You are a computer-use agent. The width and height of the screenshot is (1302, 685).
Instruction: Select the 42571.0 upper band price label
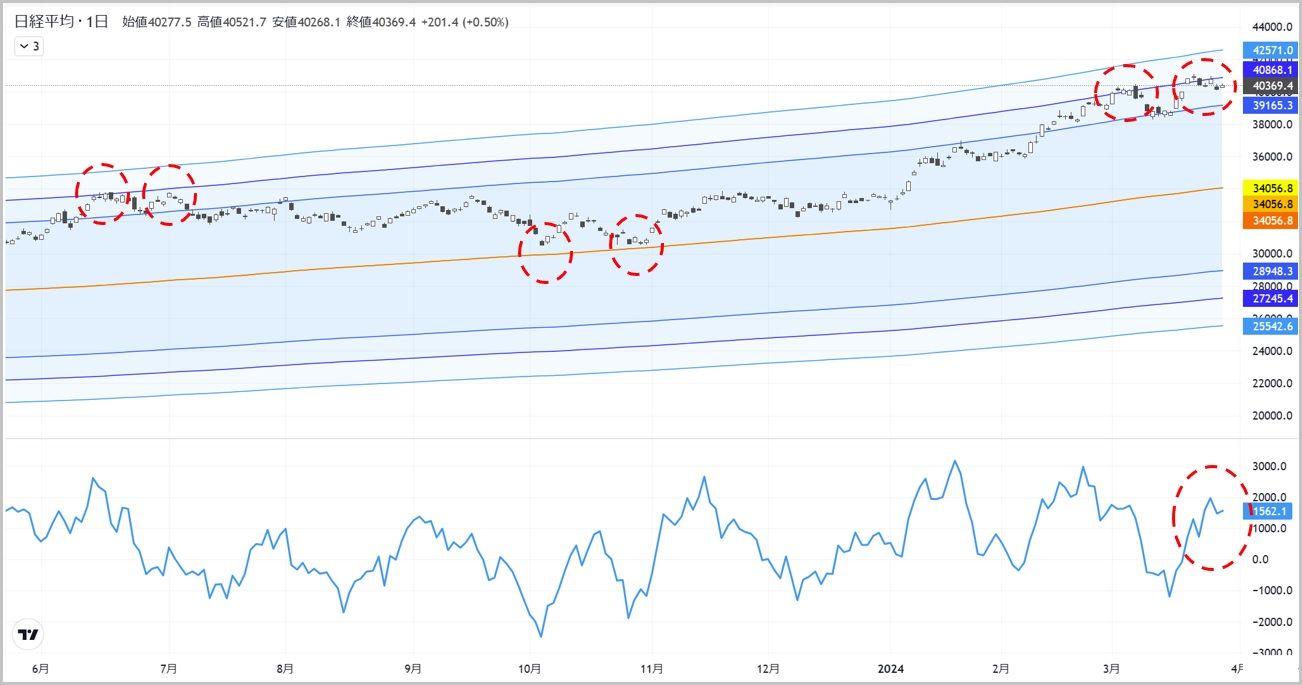point(1268,49)
